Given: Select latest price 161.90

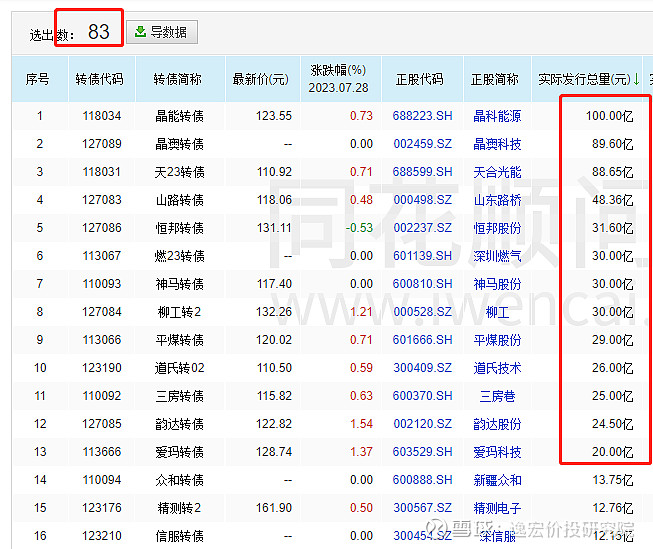Looking at the screenshot, I should pos(274,508).
